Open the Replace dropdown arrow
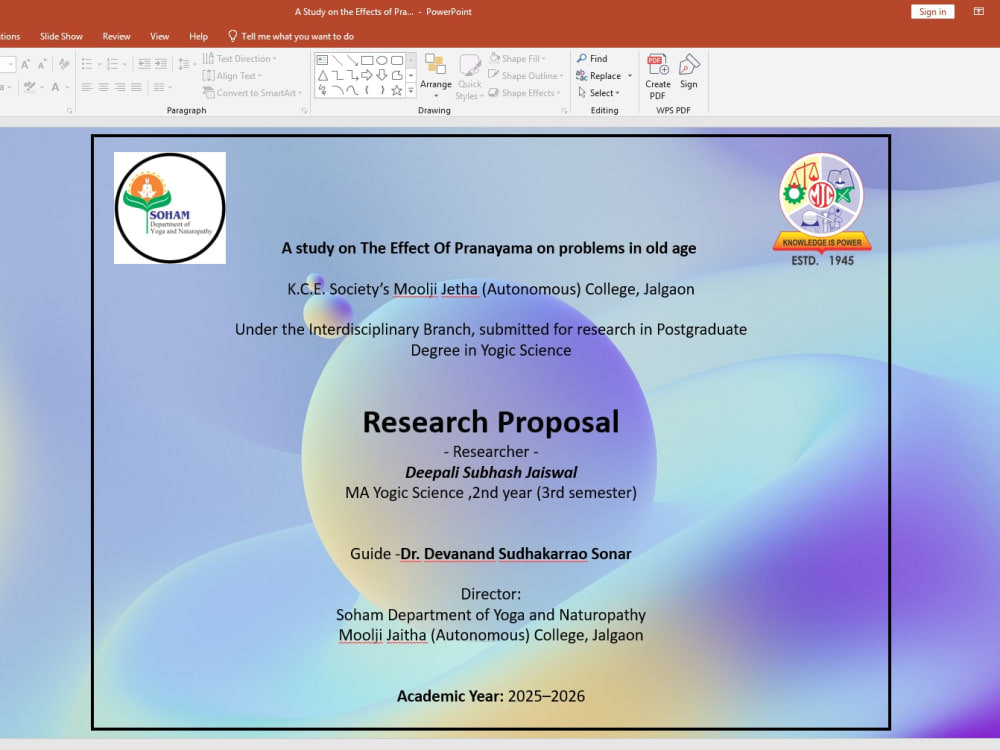The height and width of the screenshot is (750, 1000). point(630,75)
